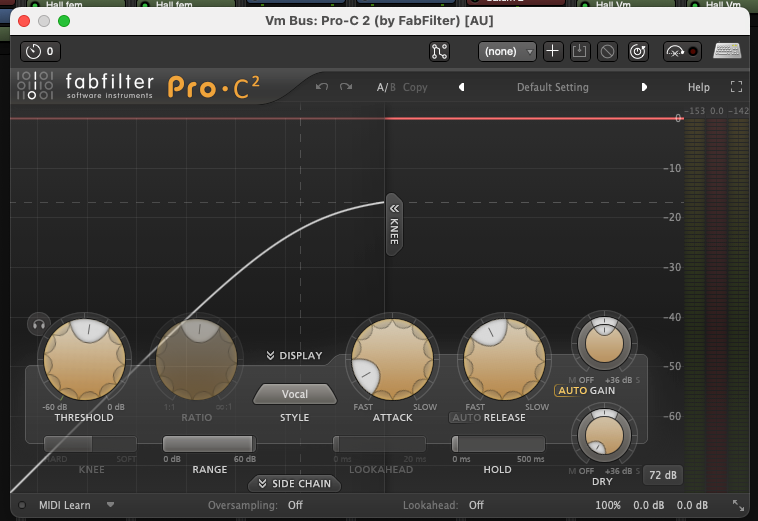Click the Release knob
This screenshot has height=521, width=758.
tap(505, 359)
